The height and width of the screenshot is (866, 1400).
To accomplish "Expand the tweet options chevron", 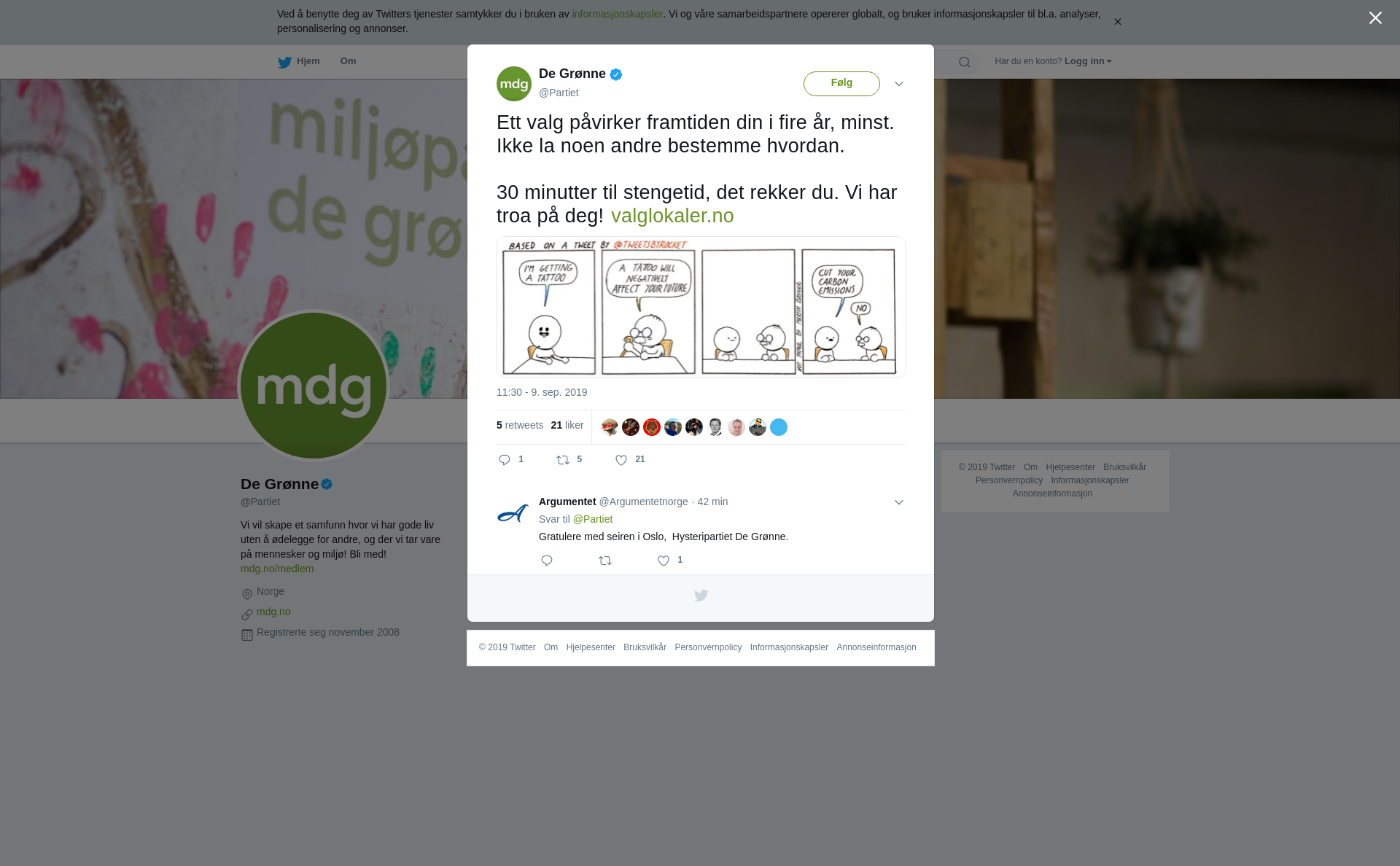I will [899, 84].
